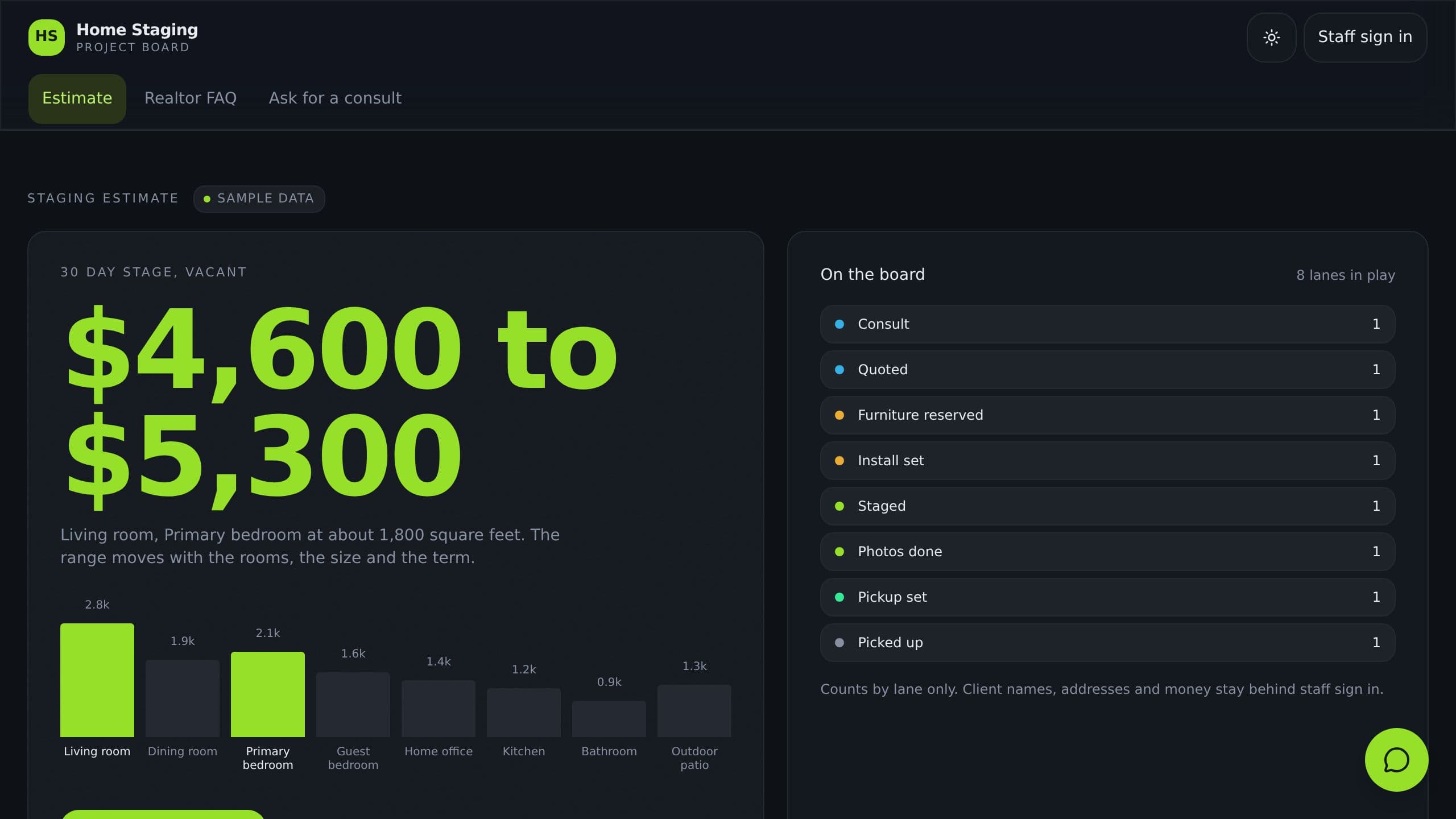Click the 2.8k value above Living room
The height and width of the screenshot is (819, 1456).
(x=97, y=605)
